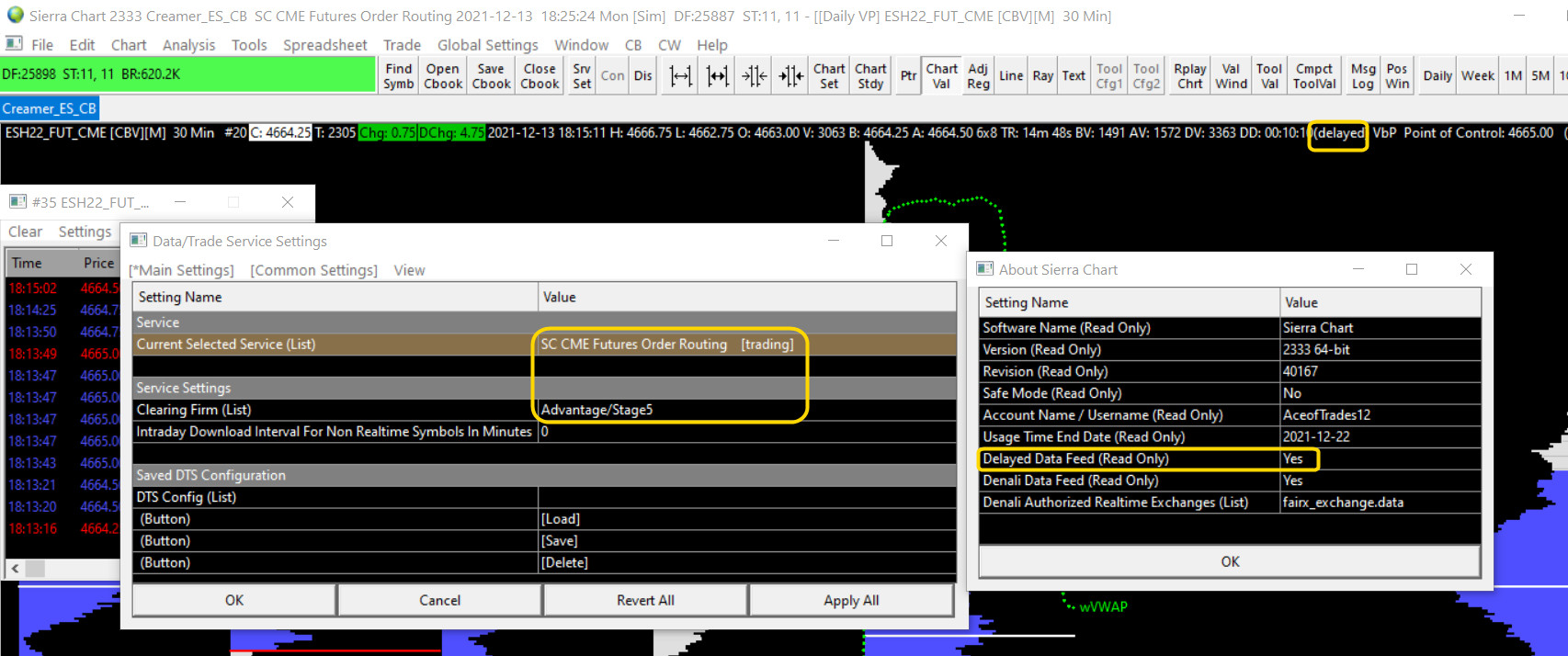Click the compress bar spacing icon
Viewport: 1568px width, 656px height.
(755, 75)
